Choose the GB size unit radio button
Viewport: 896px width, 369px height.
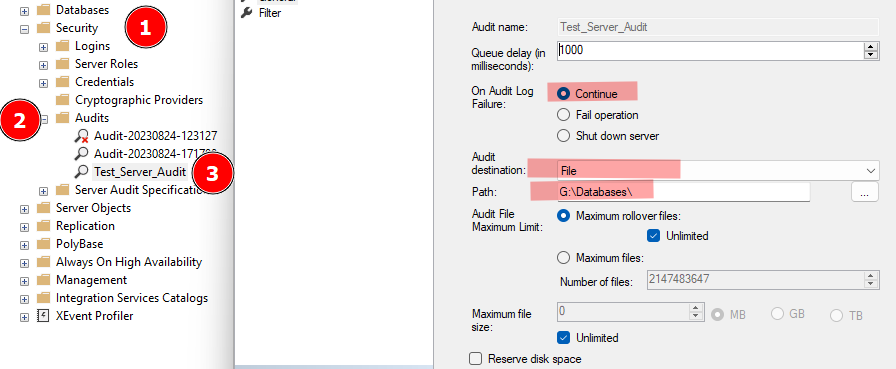(778, 314)
